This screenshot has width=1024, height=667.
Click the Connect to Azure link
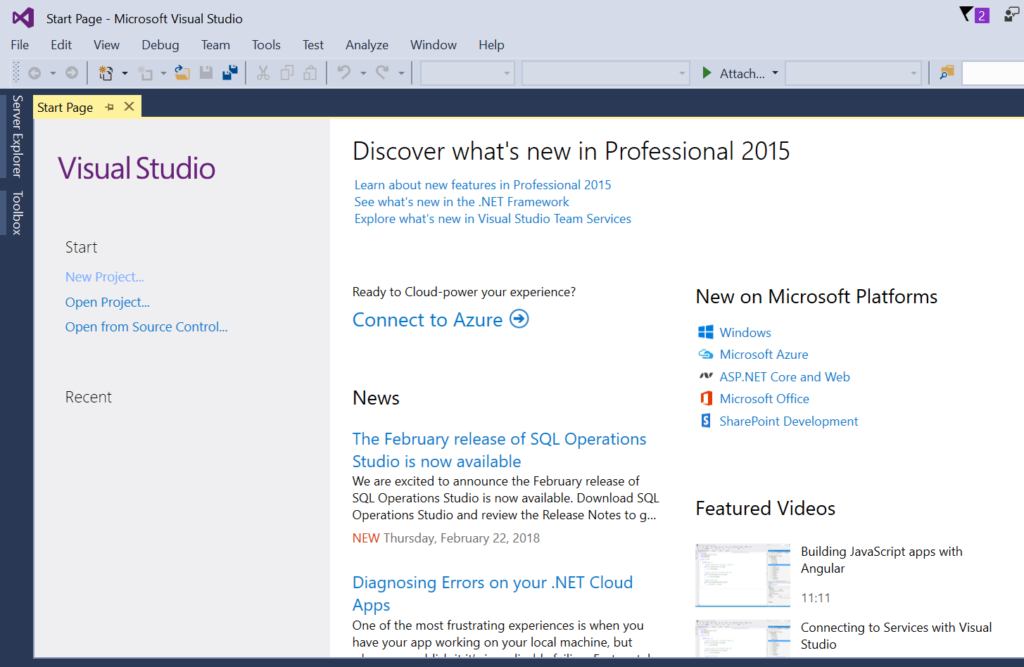pyautogui.click(x=427, y=319)
